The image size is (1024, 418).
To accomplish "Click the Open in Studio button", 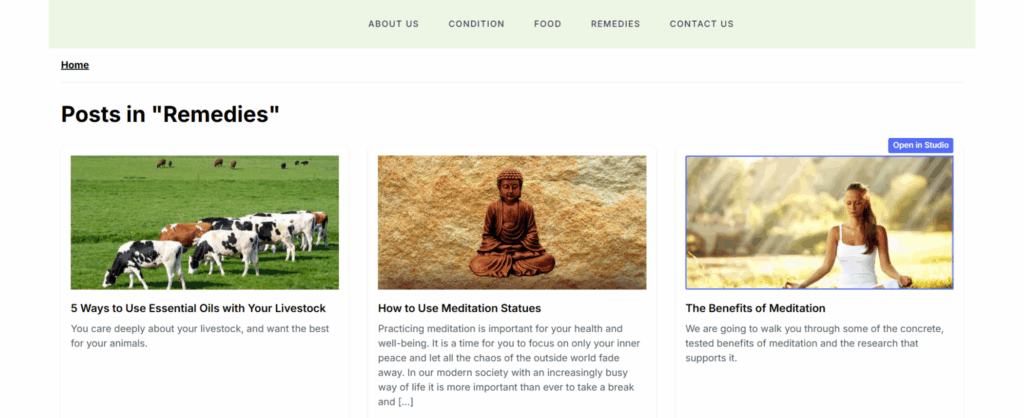I will tap(920, 145).
